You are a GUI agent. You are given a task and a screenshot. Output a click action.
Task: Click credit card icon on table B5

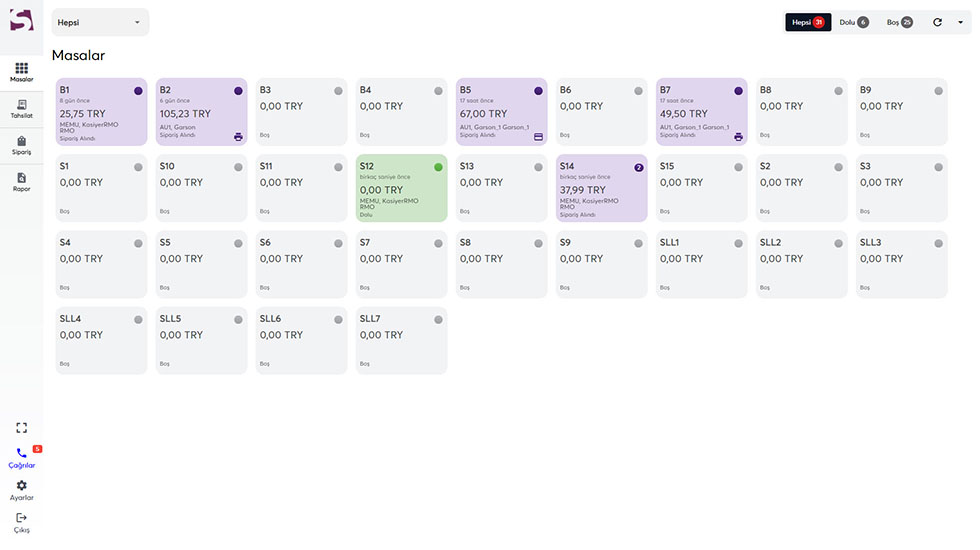pos(538,137)
